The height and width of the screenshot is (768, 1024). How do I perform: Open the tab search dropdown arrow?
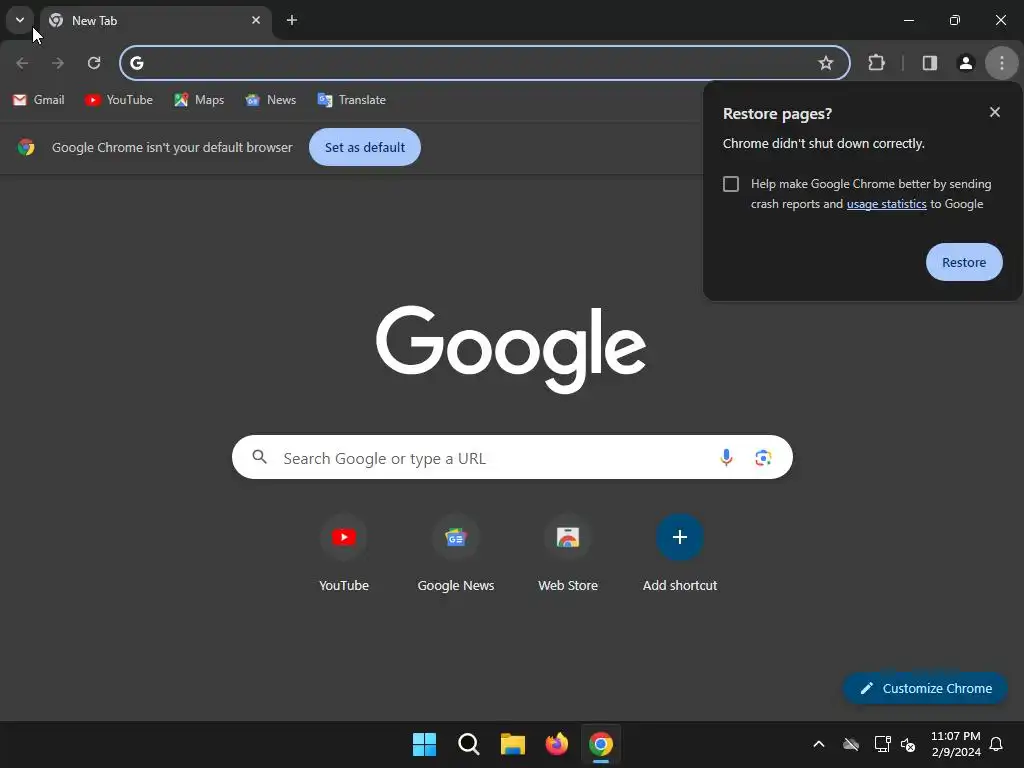[20, 20]
